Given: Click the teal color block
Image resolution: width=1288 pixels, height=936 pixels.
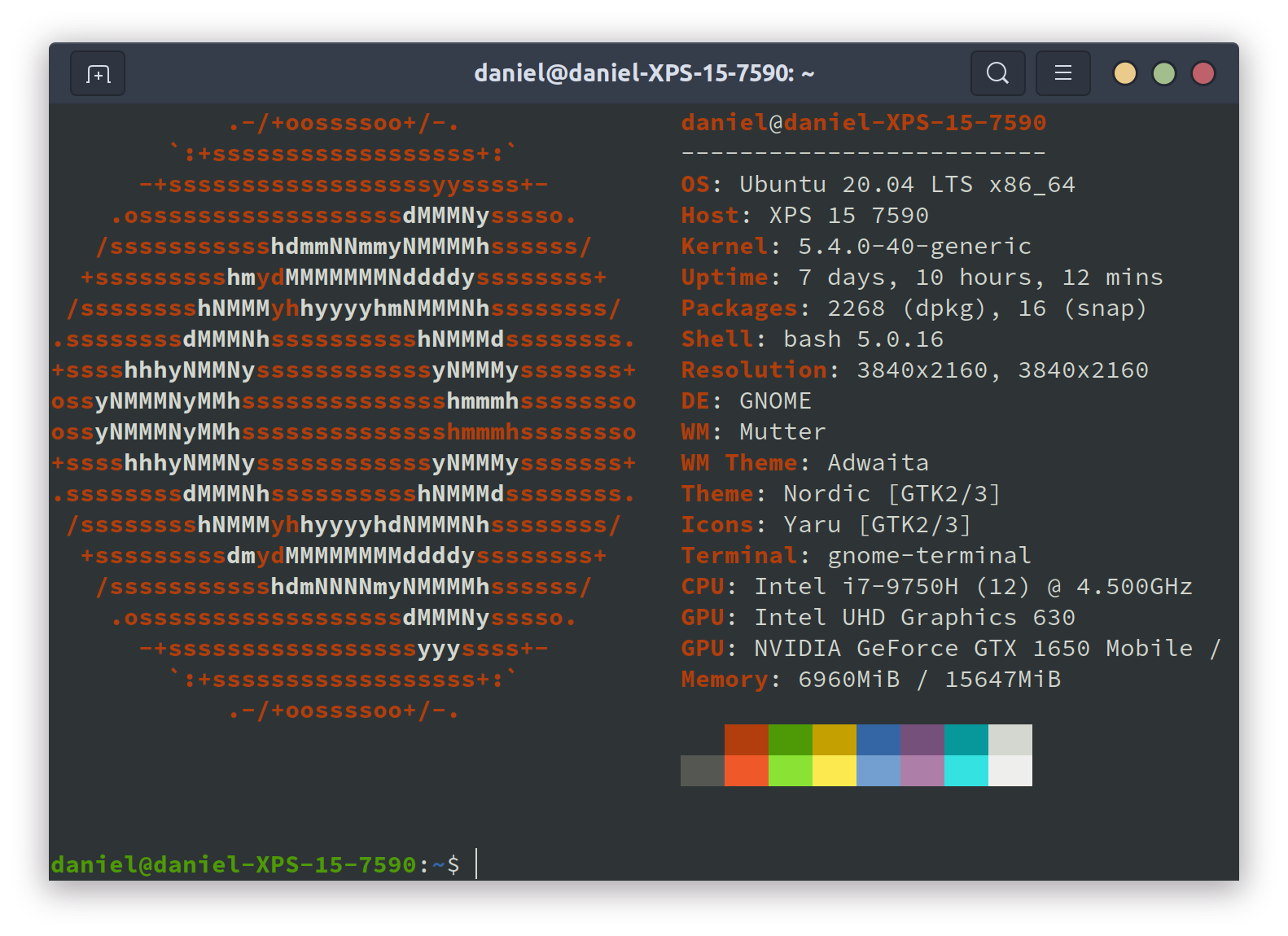Looking at the screenshot, I should [x=966, y=740].
